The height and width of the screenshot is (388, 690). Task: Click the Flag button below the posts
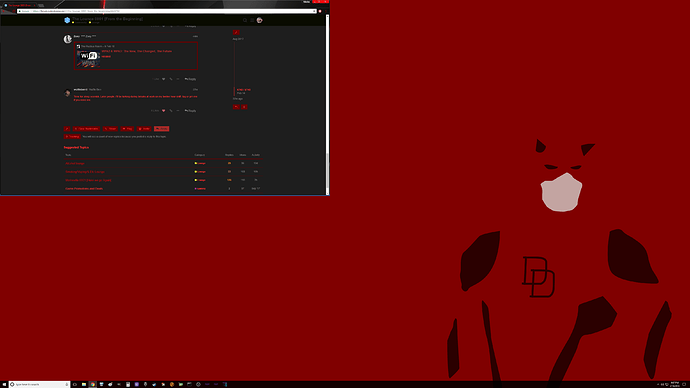pos(127,129)
